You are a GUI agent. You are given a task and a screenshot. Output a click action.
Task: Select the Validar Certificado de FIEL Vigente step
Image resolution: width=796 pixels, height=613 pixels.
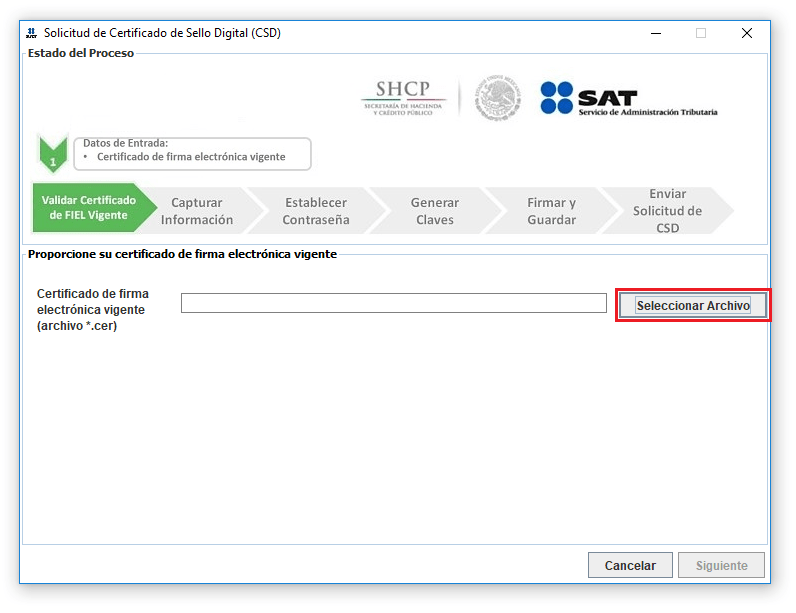coord(88,208)
